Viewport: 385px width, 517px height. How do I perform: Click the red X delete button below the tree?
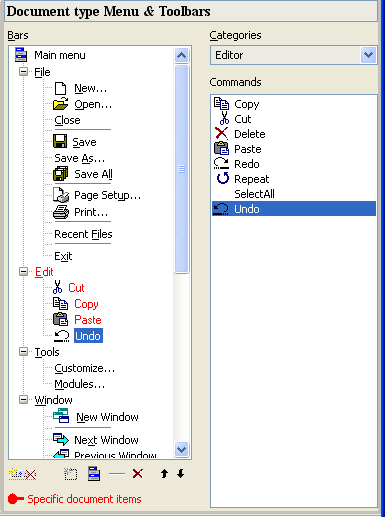tap(138, 474)
